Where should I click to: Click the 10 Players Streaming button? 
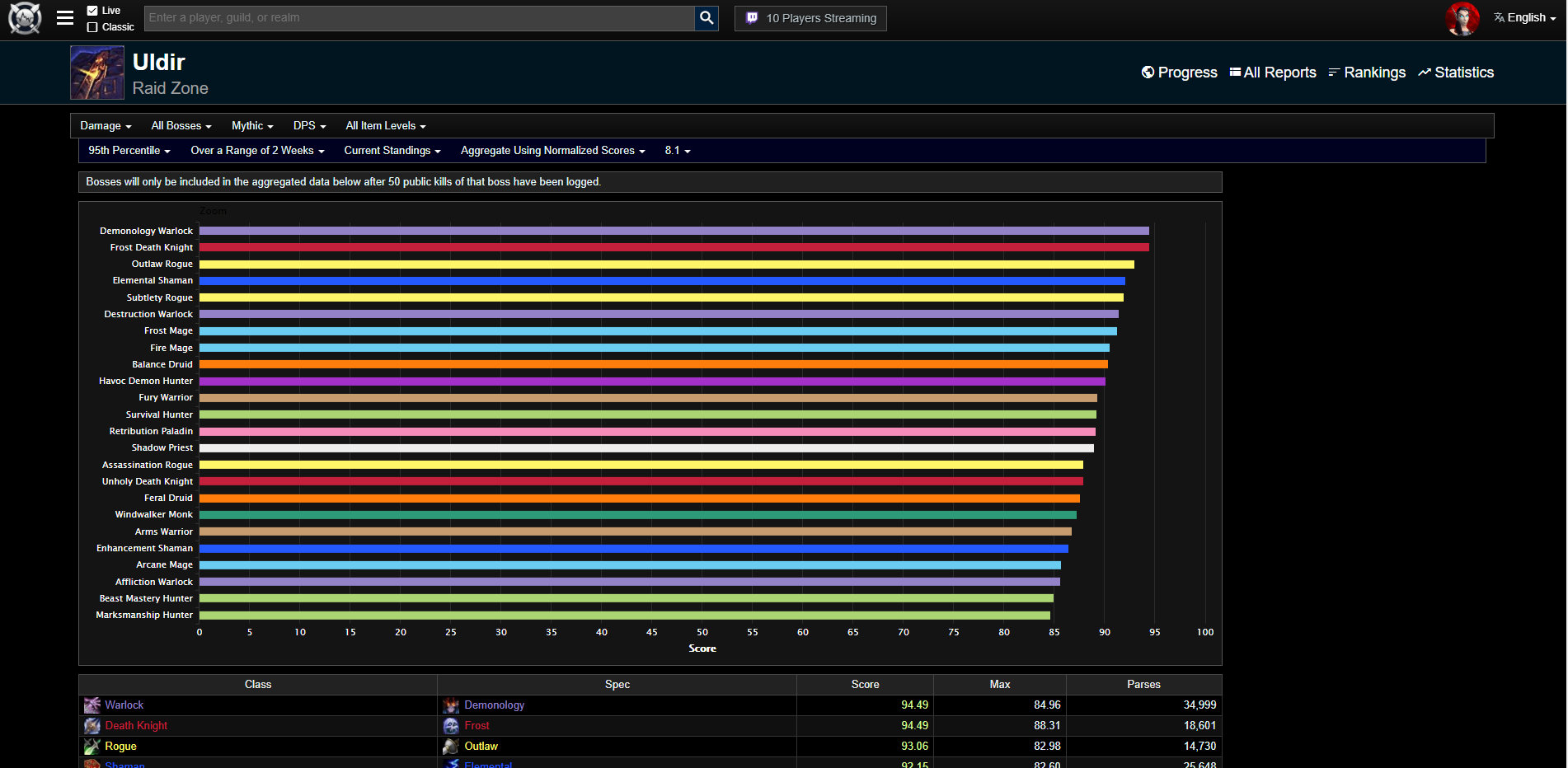tap(810, 18)
